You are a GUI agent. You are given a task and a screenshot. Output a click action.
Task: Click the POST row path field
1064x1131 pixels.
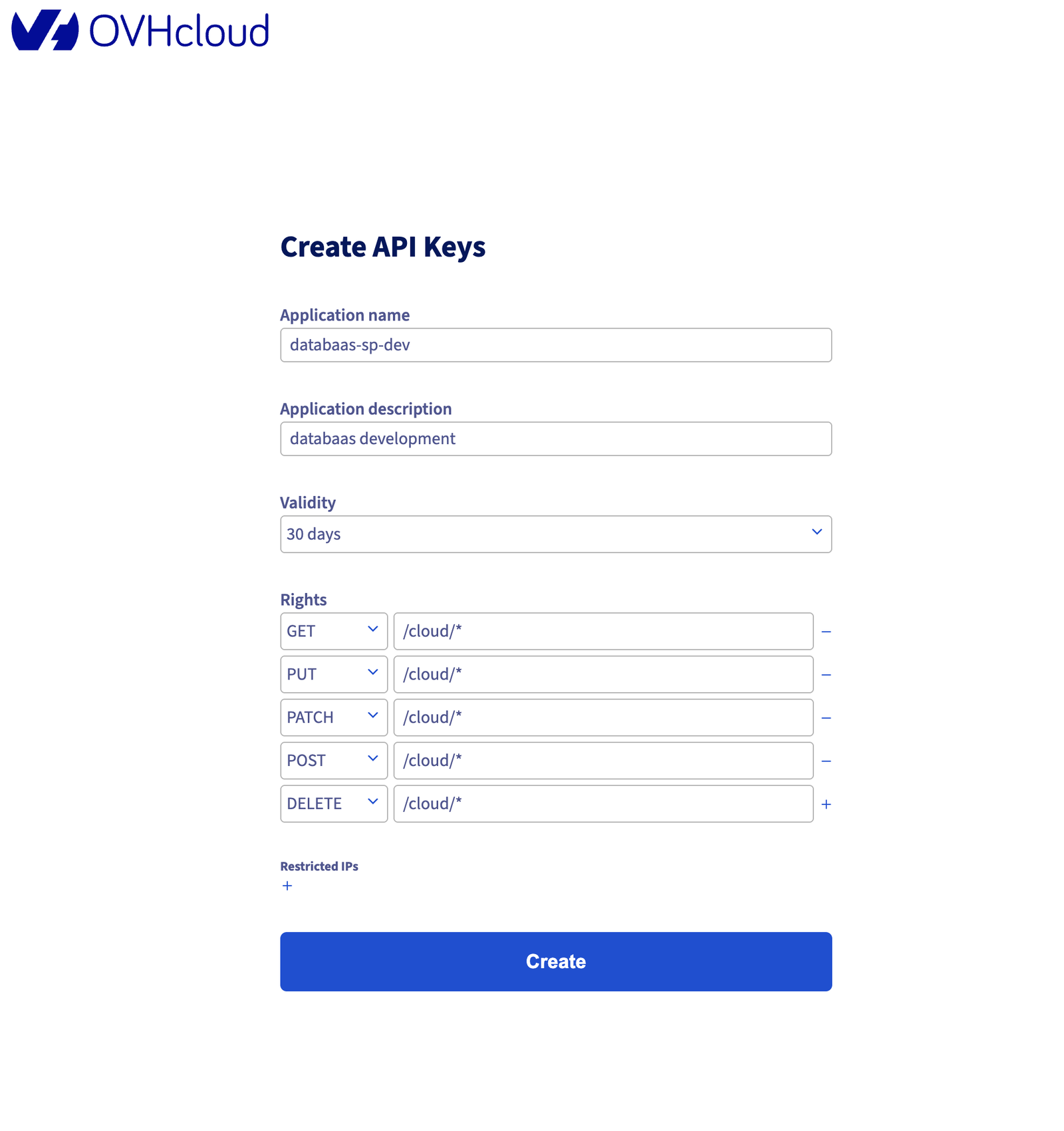[604, 761]
